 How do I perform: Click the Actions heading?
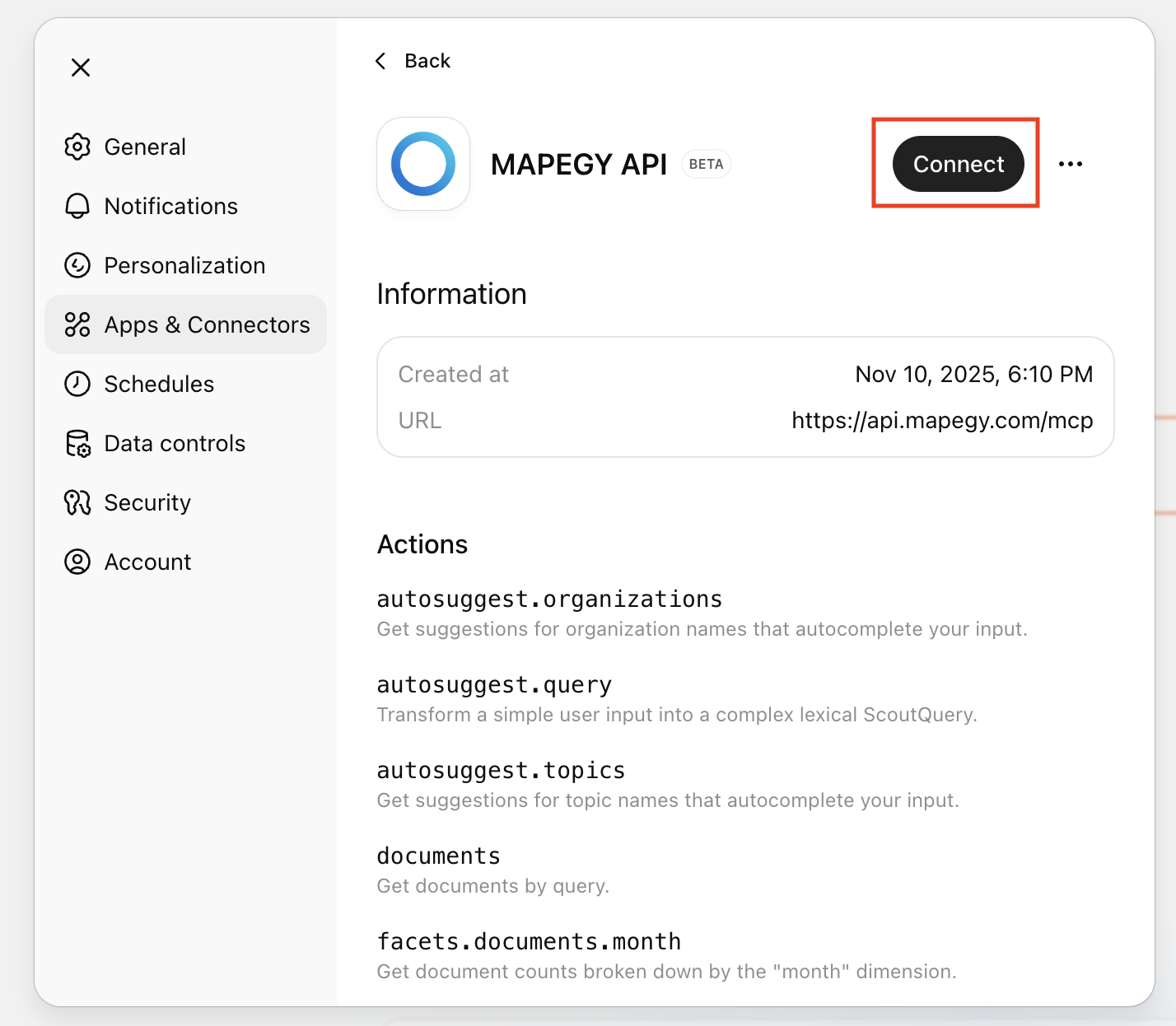point(422,544)
